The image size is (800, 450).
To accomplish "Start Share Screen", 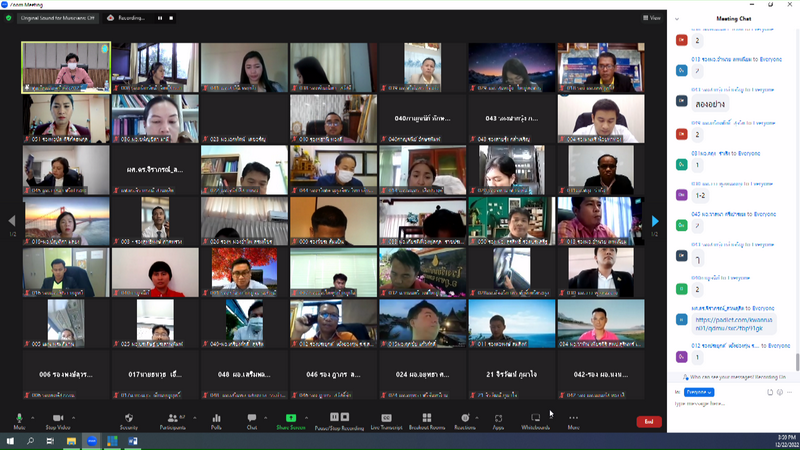I will coord(291,421).
